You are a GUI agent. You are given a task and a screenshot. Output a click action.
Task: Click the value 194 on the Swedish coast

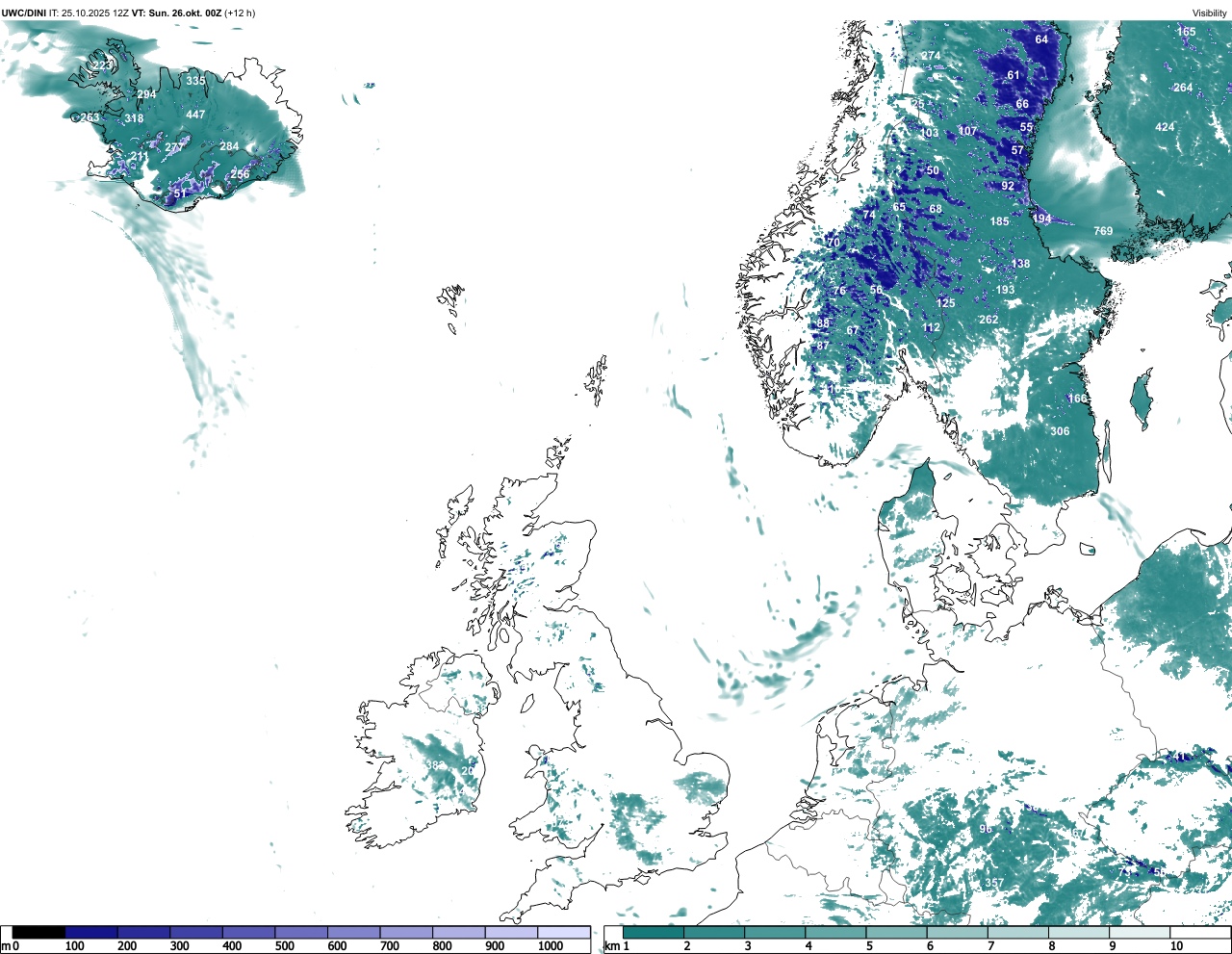(1042, 219)
